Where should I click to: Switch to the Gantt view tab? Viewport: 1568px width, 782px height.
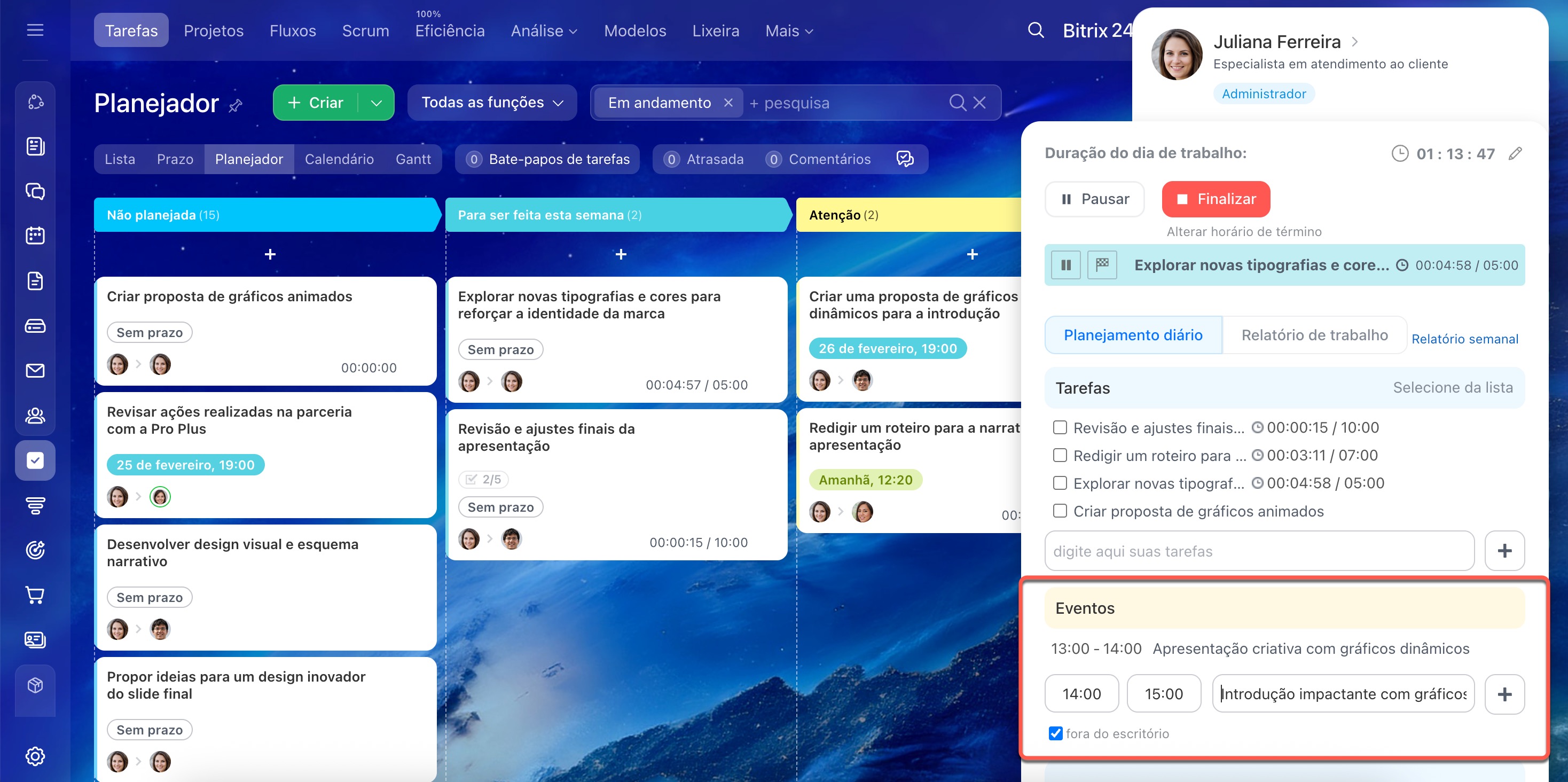coord(413,160)
